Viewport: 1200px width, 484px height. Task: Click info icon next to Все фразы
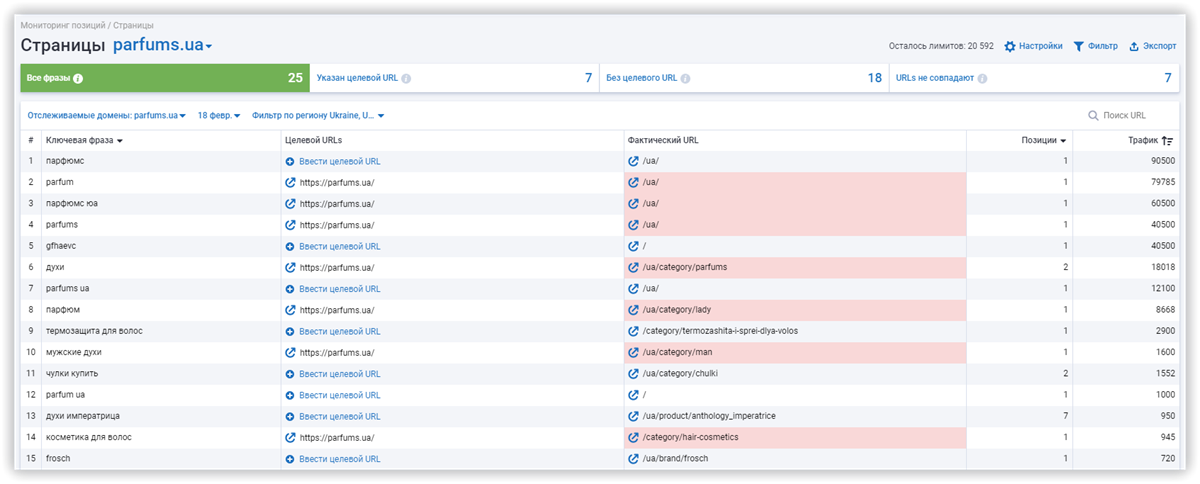pos(78,78)
